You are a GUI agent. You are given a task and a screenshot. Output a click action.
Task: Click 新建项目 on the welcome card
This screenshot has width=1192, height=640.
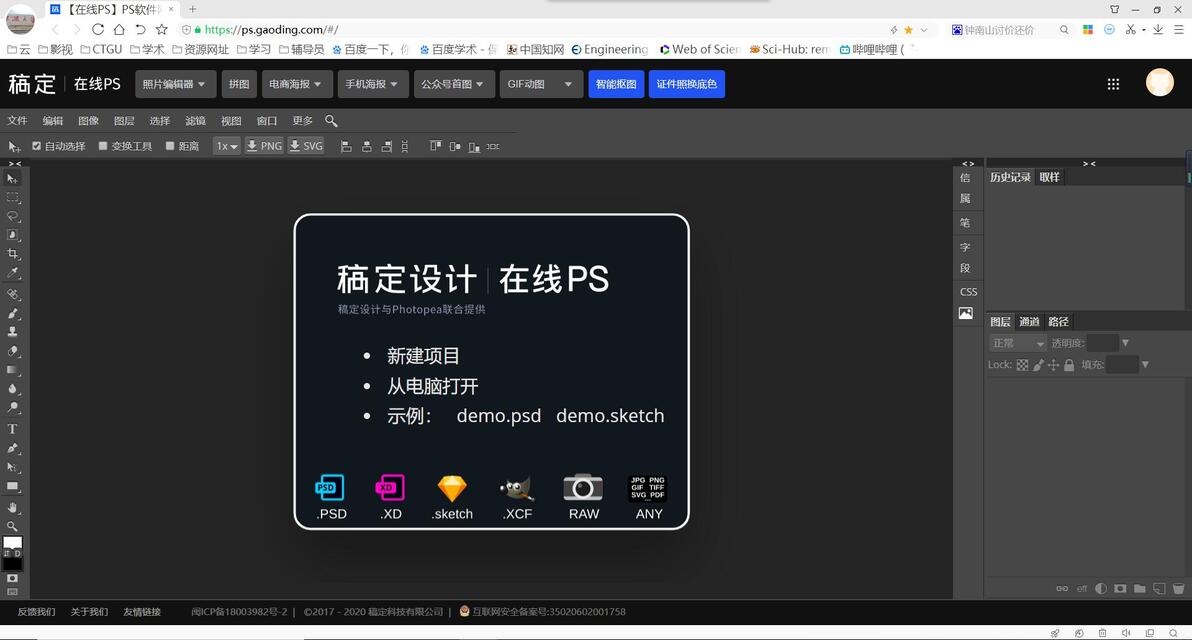tap(423, 356)
